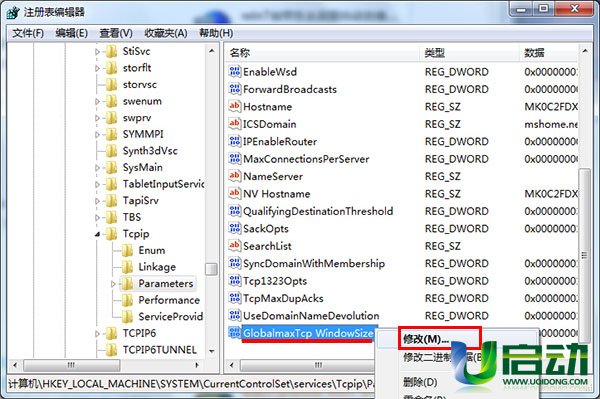Click values pane horizontal scroll left arrow
The height and width of the screenshot is (399, 600).
pyautogui.click(x=232, y=365)
